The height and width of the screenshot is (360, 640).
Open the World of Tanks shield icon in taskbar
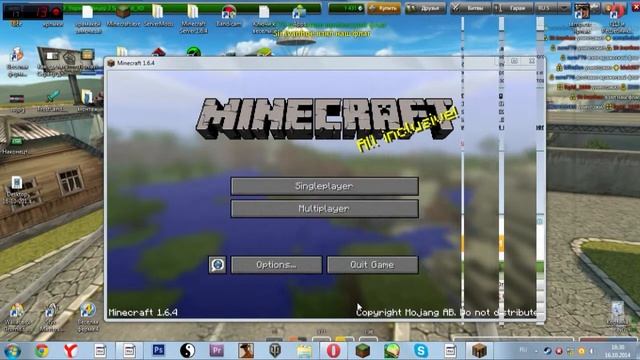click(x=275, y=351)
